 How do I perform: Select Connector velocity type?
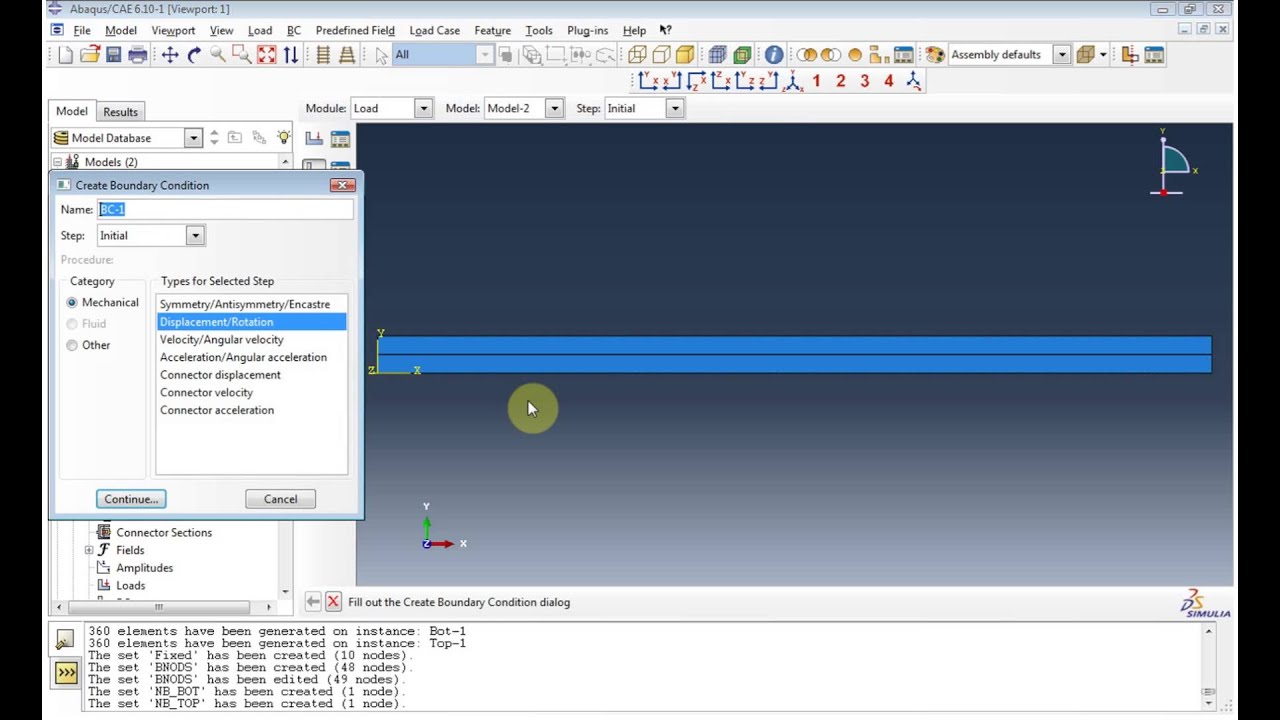(x=251, y=393)
